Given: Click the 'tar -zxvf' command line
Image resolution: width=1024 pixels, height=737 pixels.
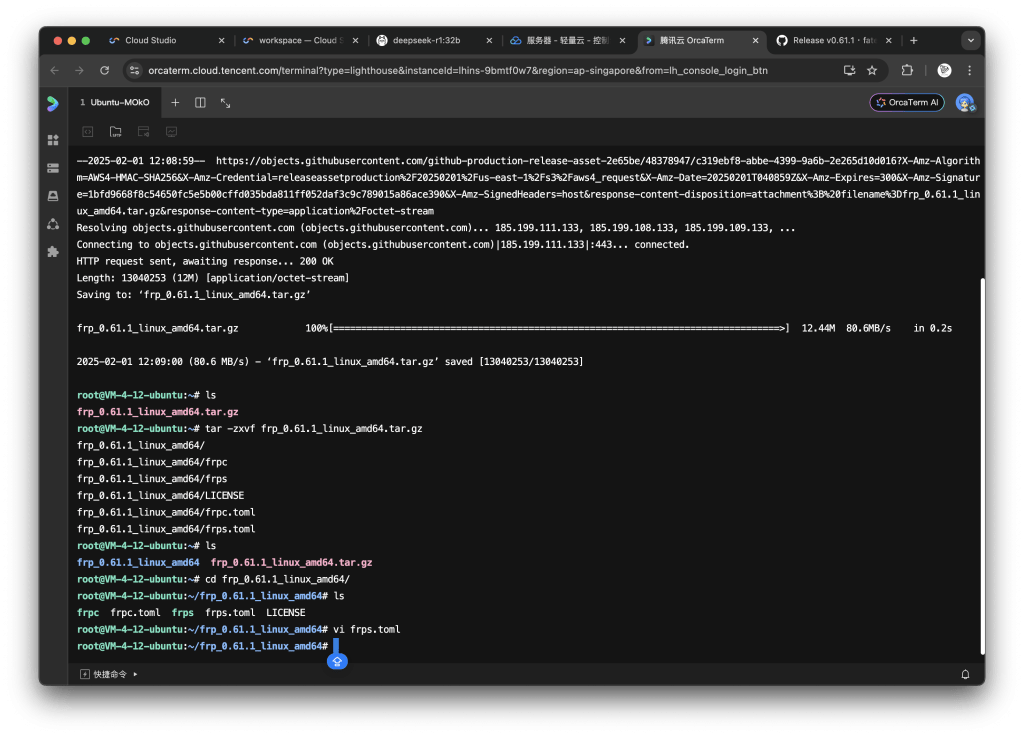Looking at the screenshot, I should pos(313,429).
